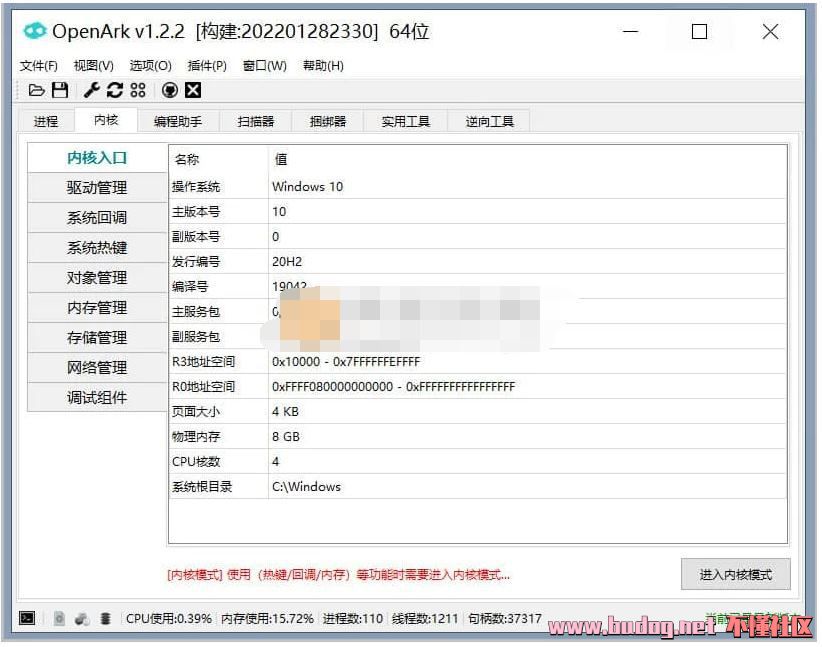Click the 0x10000 - 0x7FFFFFFEFFFF value
This screenshot has height=647, width=822.
click(346, 362)
